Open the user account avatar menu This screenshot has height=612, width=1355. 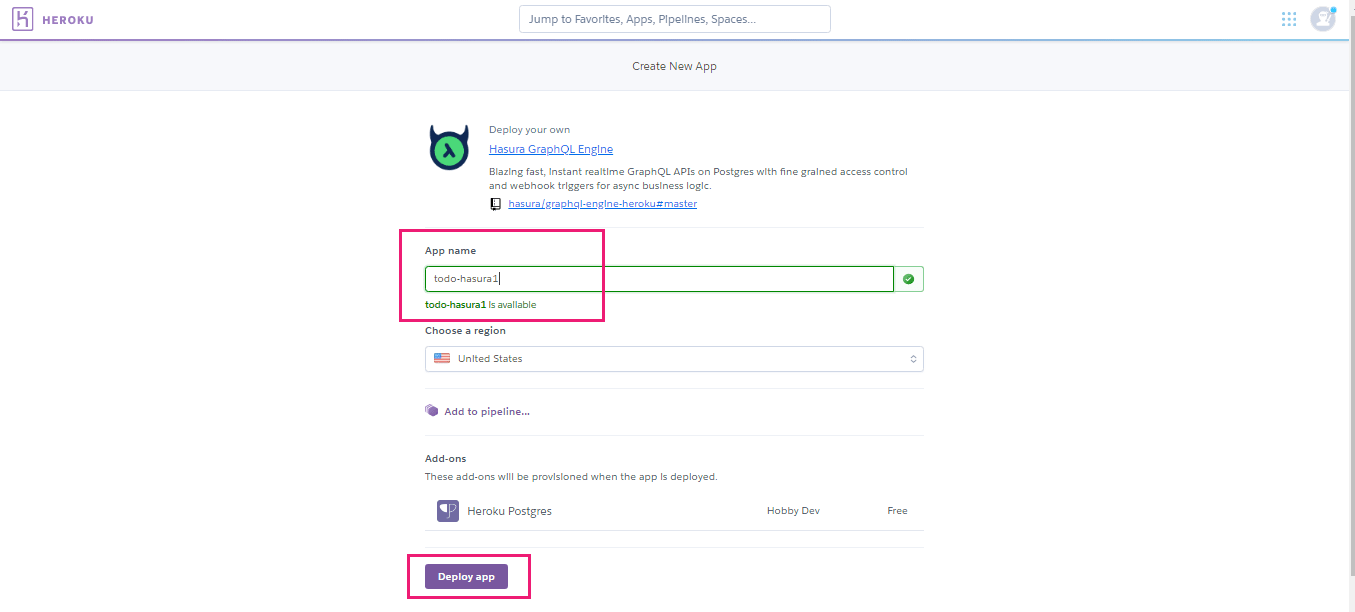coord(1322,19)
